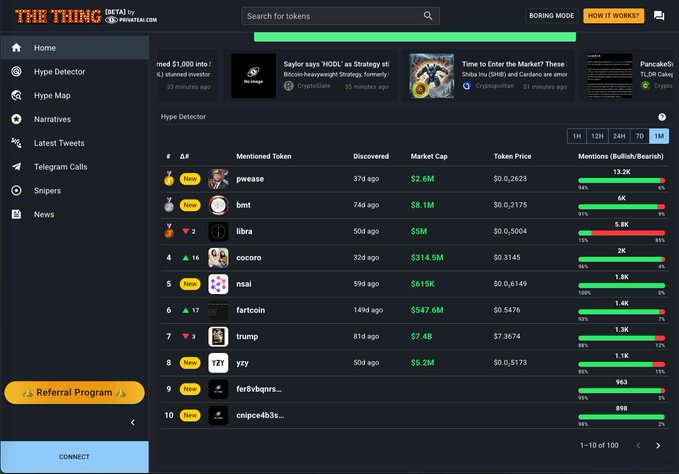
Task: Click the cocoro token avatar
Action: click(218, 258)
